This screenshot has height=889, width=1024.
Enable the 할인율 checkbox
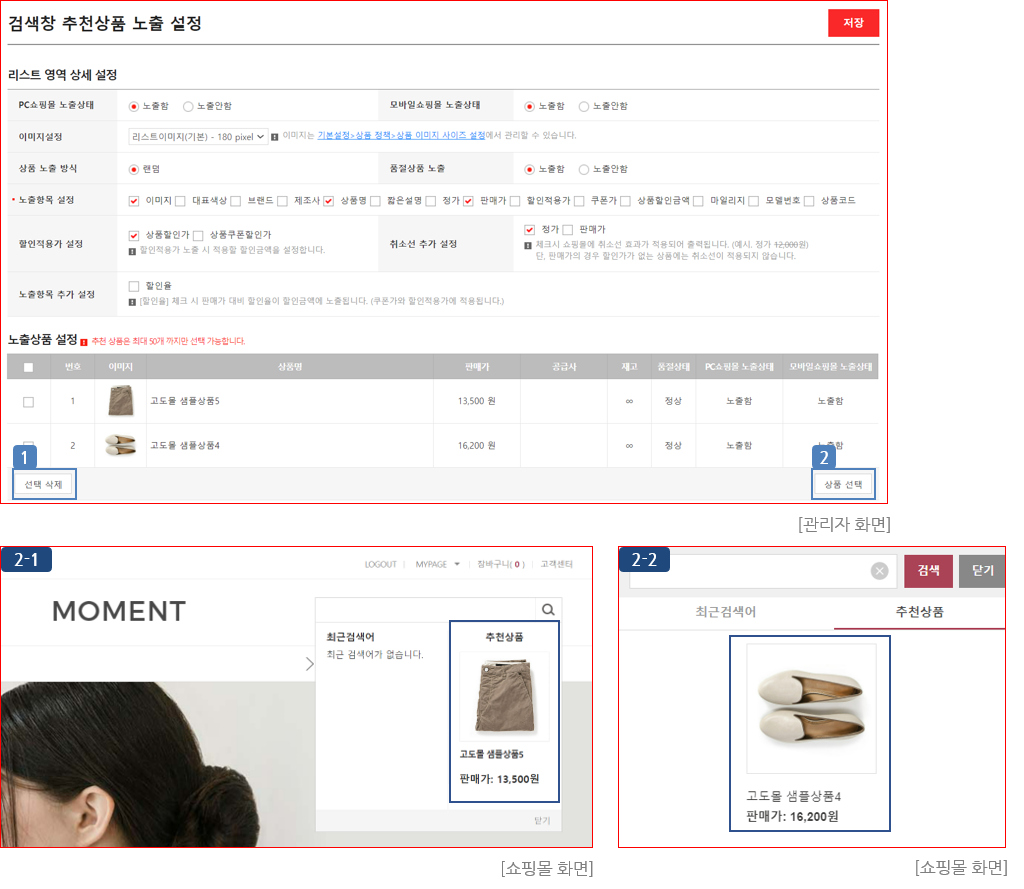click(134, 287)
